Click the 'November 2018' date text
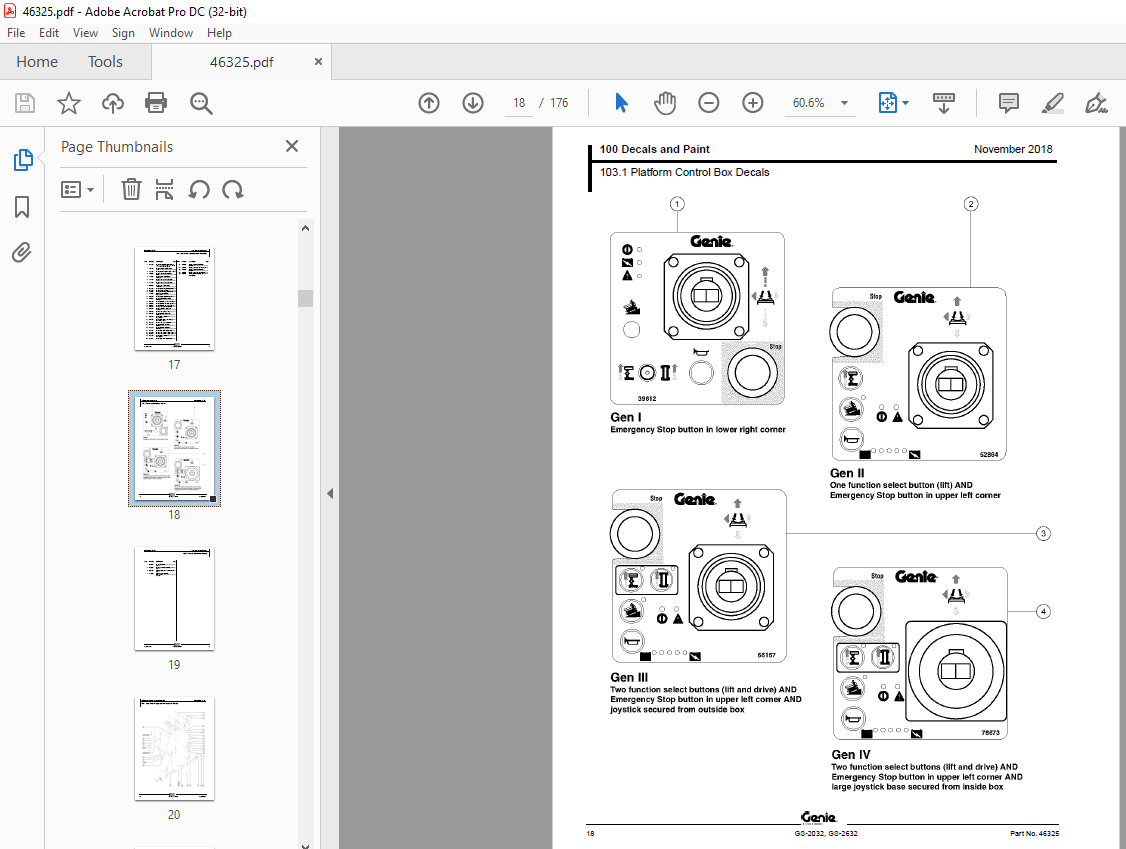This screenshot has width=1126, height=849. 1013,149
